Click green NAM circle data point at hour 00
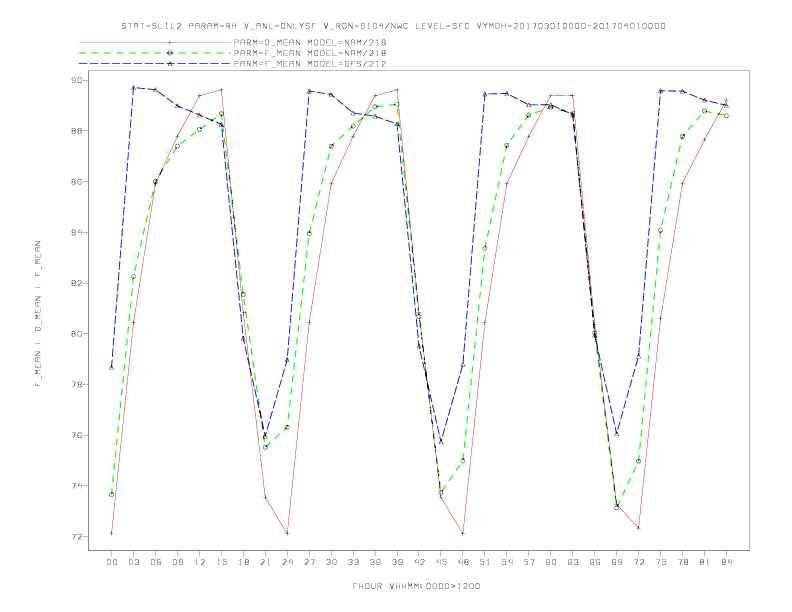This screenshot has height=612, width=792. [x=112, y=494]
